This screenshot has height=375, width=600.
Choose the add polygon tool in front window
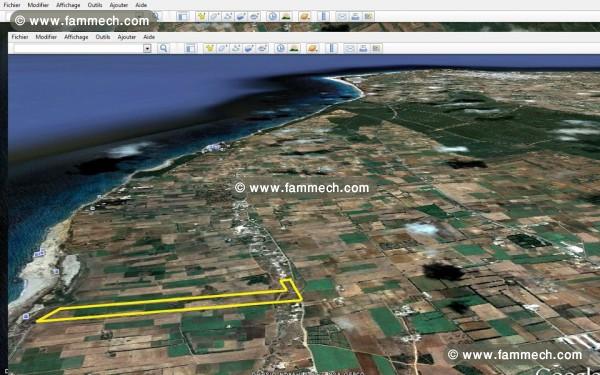click(x=223, y=48)
